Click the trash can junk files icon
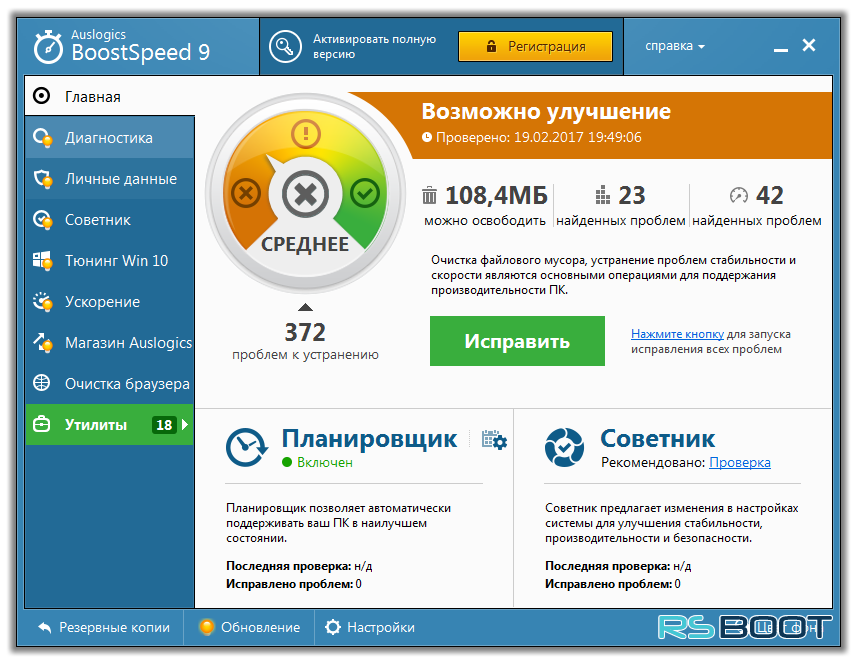This screenshot has width=857, height=664. tap(430, 195)
